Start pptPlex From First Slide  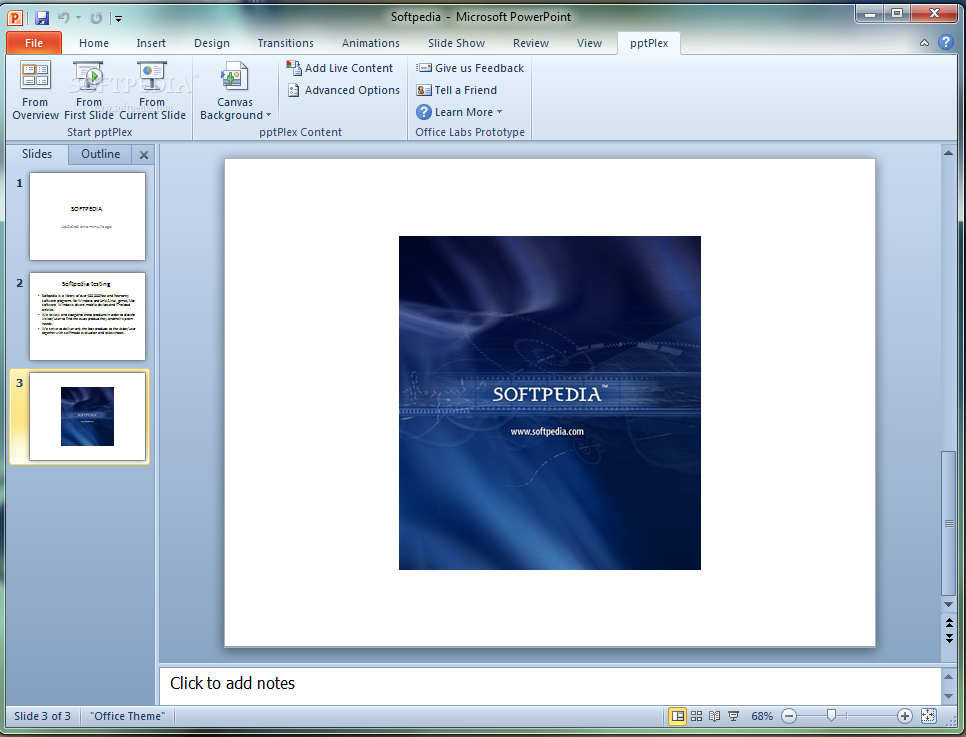(89, 91)
